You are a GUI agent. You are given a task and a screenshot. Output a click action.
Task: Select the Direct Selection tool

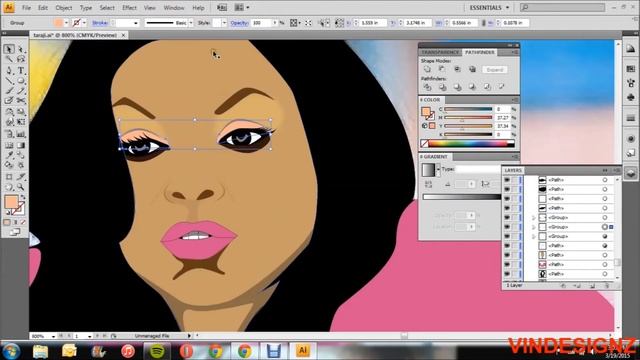(x=21, y=49)
